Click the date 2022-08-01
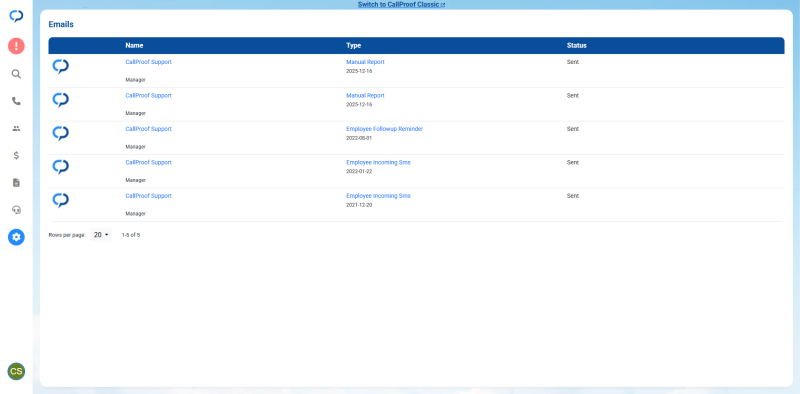Image resolution: width=800 pixels, height=394 pixels. click(359, 138)
